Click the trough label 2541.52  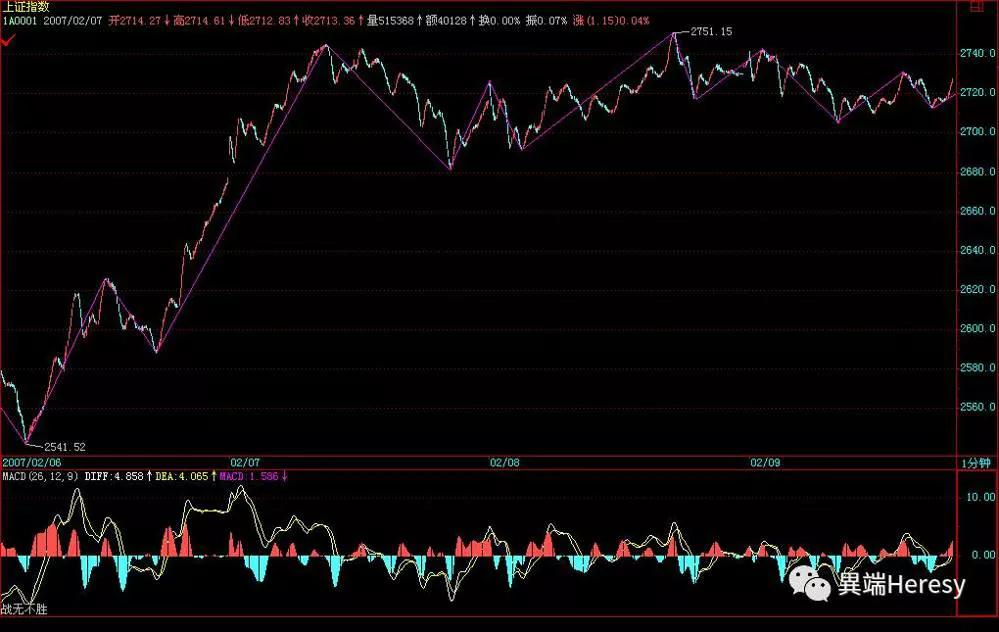click(x=64, y=447)
